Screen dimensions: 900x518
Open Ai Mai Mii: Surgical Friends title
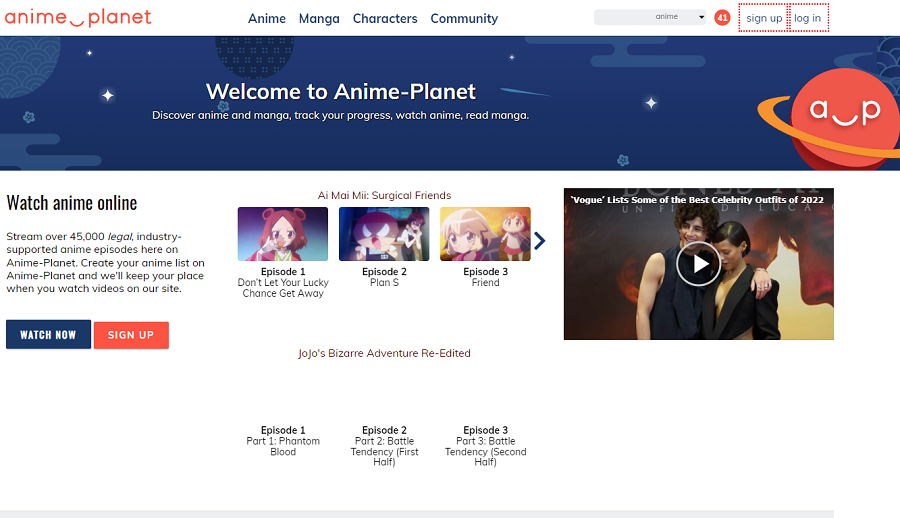384,195
